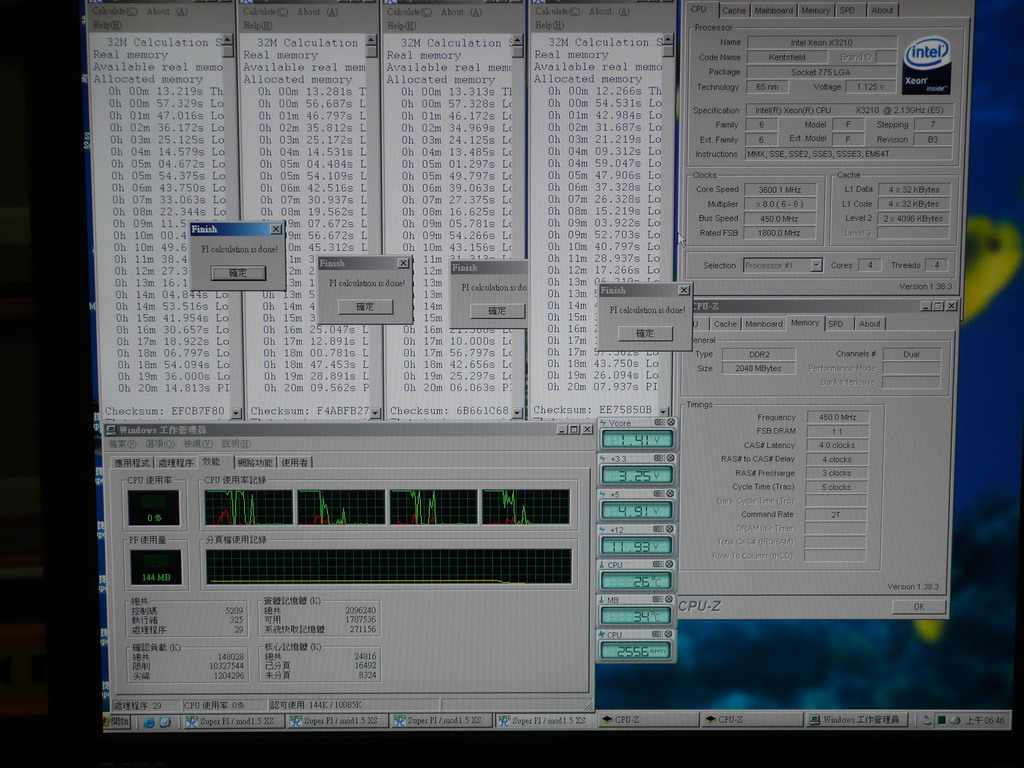Confirm 確定 in the rightmost Finish dialog

pyautogui.click(x=645, y=334)
